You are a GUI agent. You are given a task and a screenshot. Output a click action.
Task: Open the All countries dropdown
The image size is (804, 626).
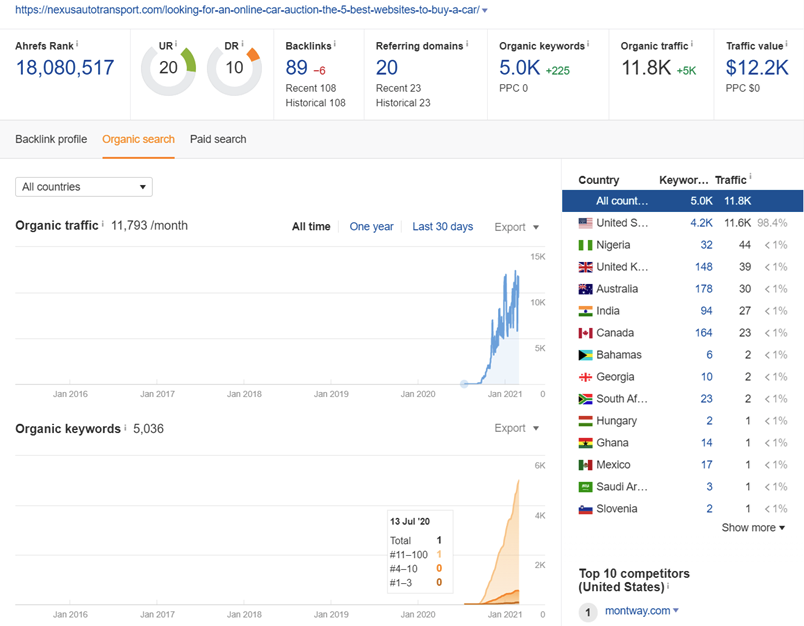84,187
